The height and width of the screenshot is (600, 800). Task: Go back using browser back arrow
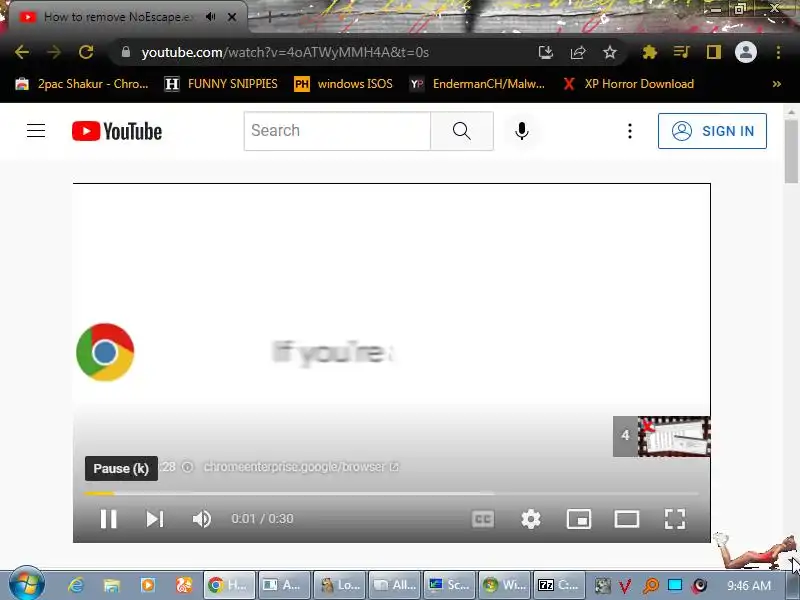point(21,52)
